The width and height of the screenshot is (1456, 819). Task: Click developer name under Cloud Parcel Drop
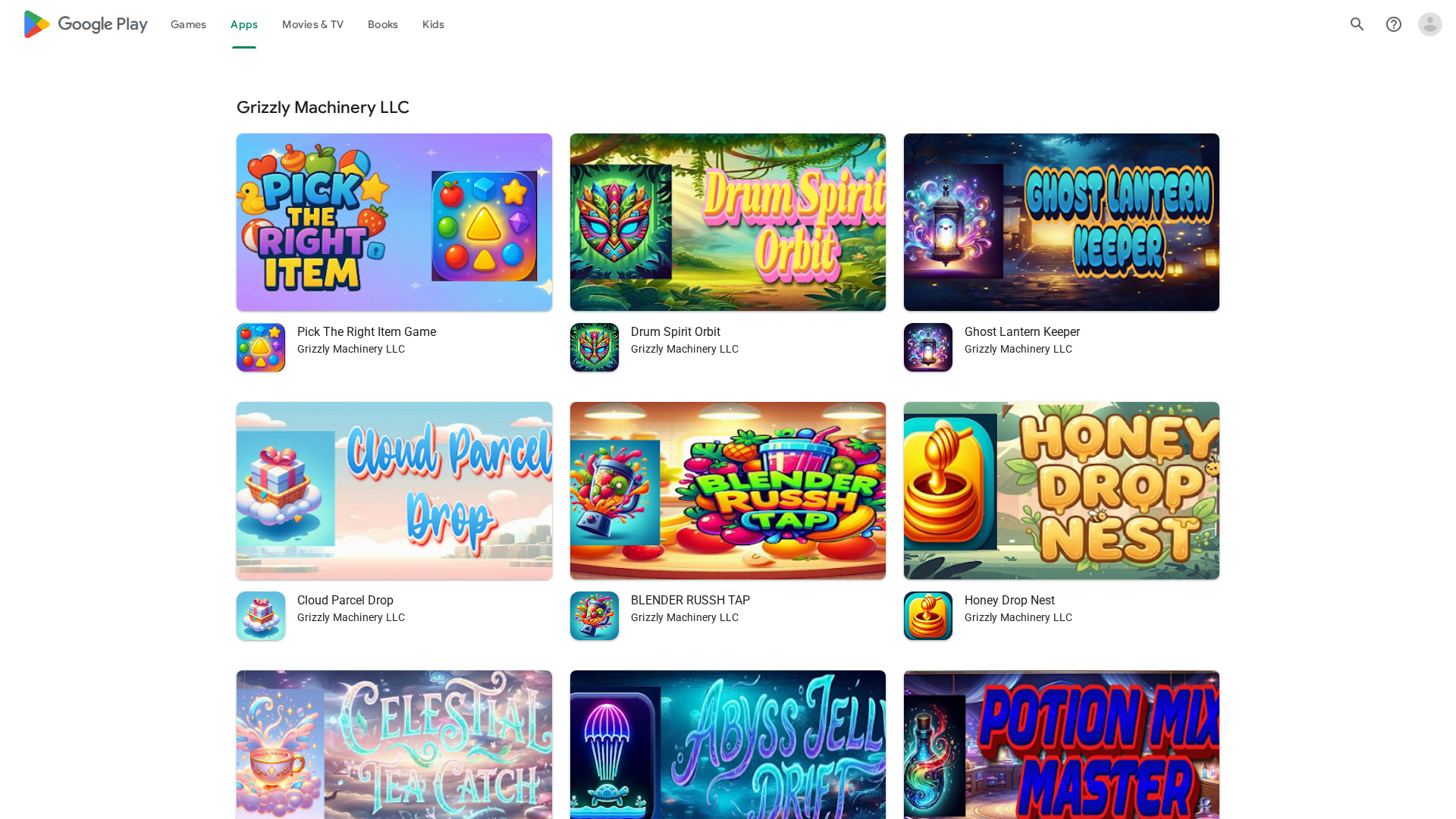pos(351,617)
